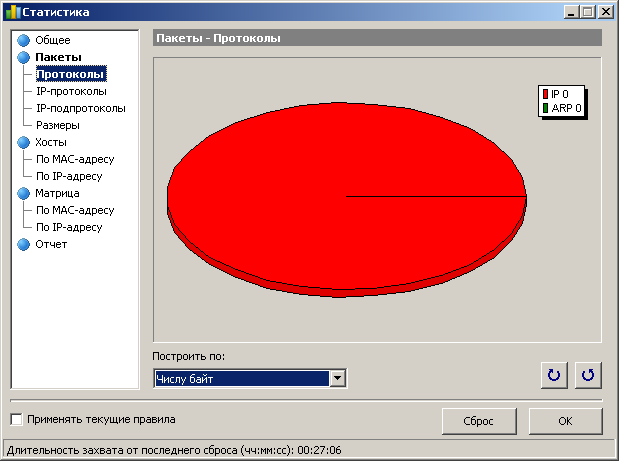Viewport: 619px width, 461px height.
Task: Rotate chart with the right rotation arrow button
Action: click(588, 375)
